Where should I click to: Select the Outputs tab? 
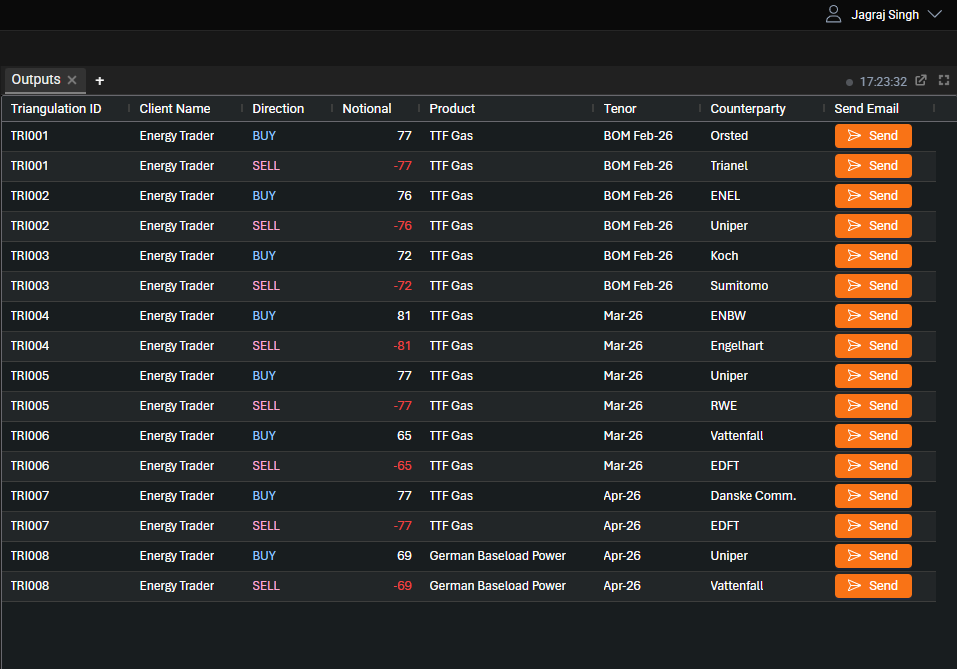[x=36, y=80]
